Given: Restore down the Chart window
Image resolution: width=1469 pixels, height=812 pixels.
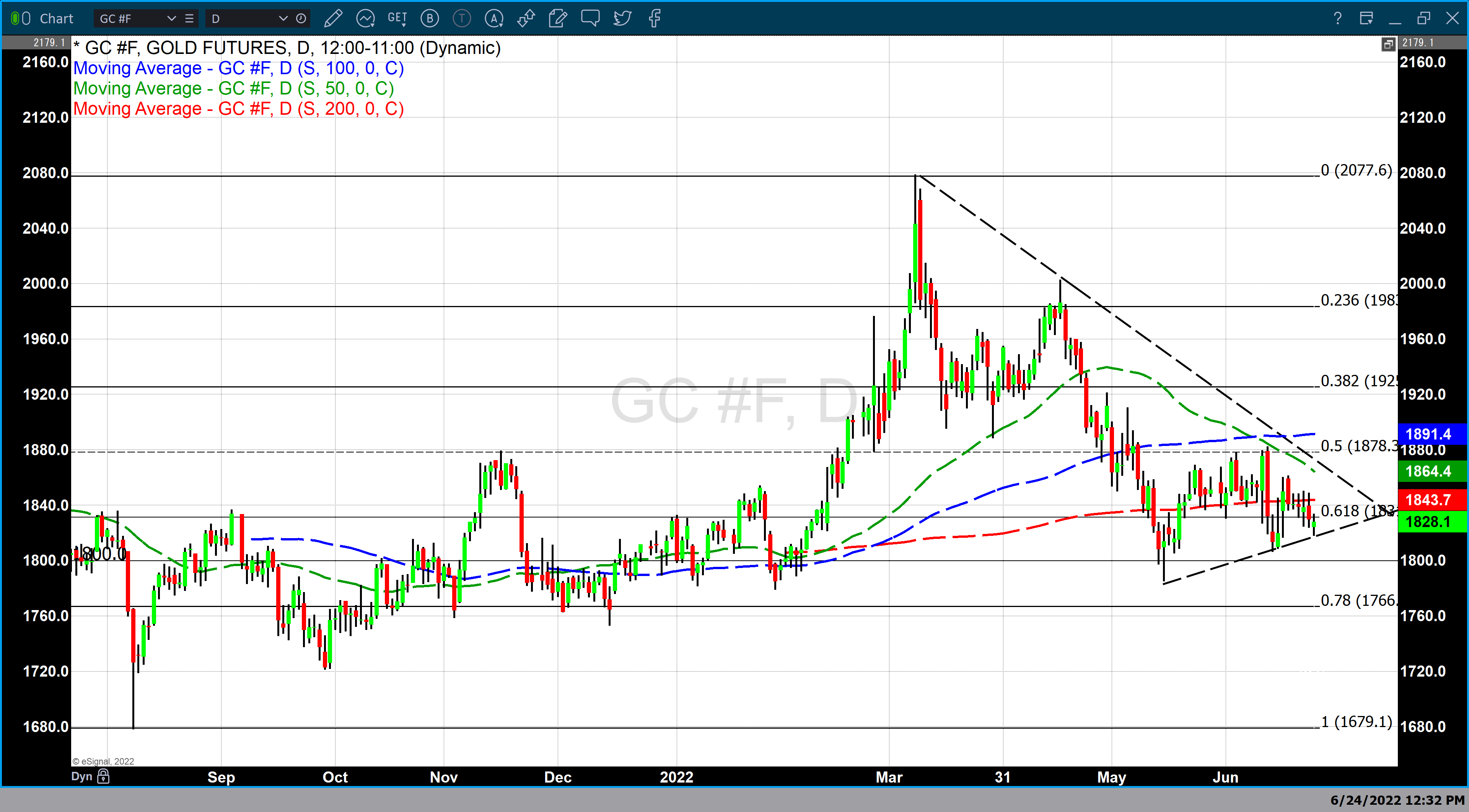Looking at the screenshot, I should pos(1424,19).
